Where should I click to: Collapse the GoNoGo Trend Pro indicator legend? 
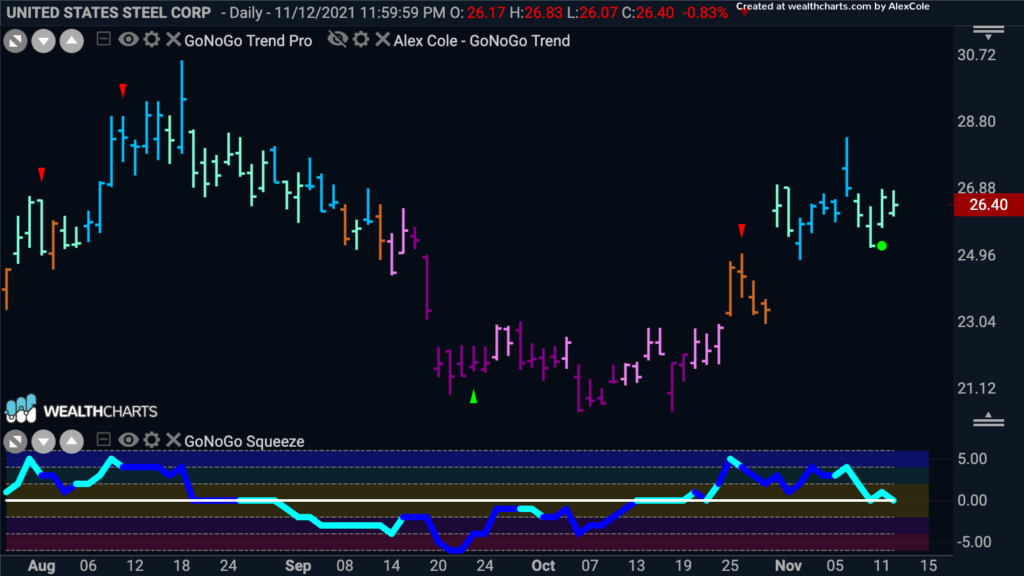coord(103,39)
